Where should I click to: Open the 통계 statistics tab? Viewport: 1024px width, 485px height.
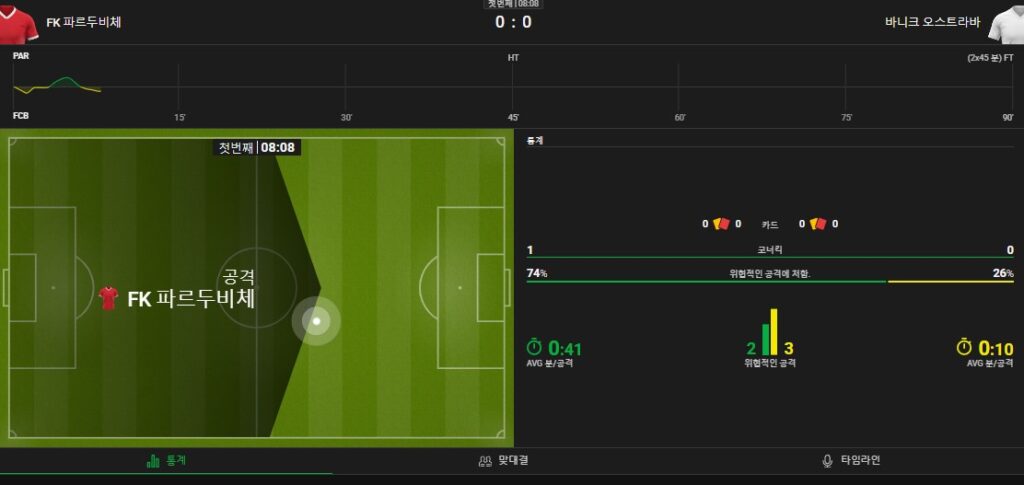[167, 461]
